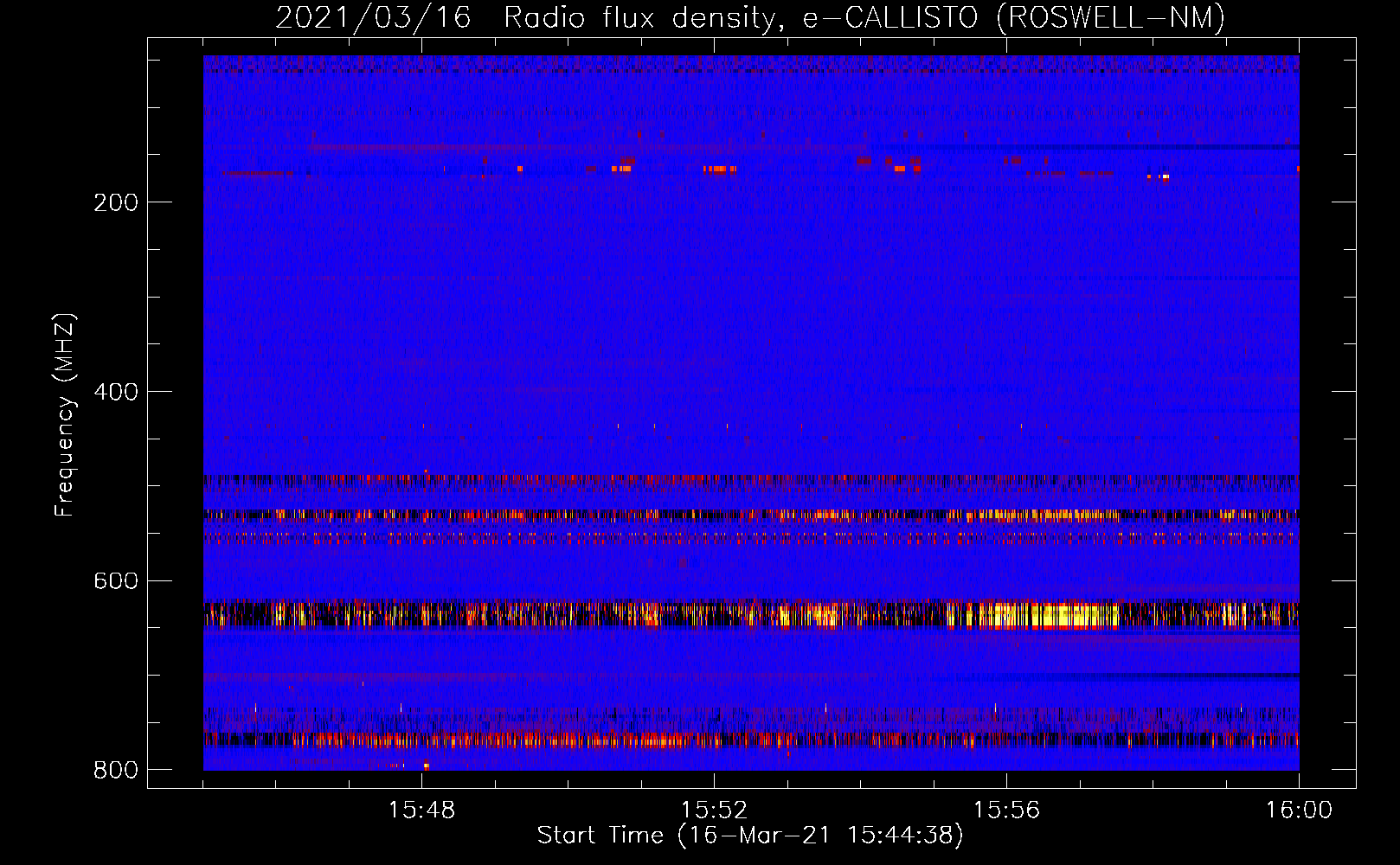1400x865 pixels.
Task: Click the plot title '2021/03/16 Radio flux density'
Action: tap(749, 17)
